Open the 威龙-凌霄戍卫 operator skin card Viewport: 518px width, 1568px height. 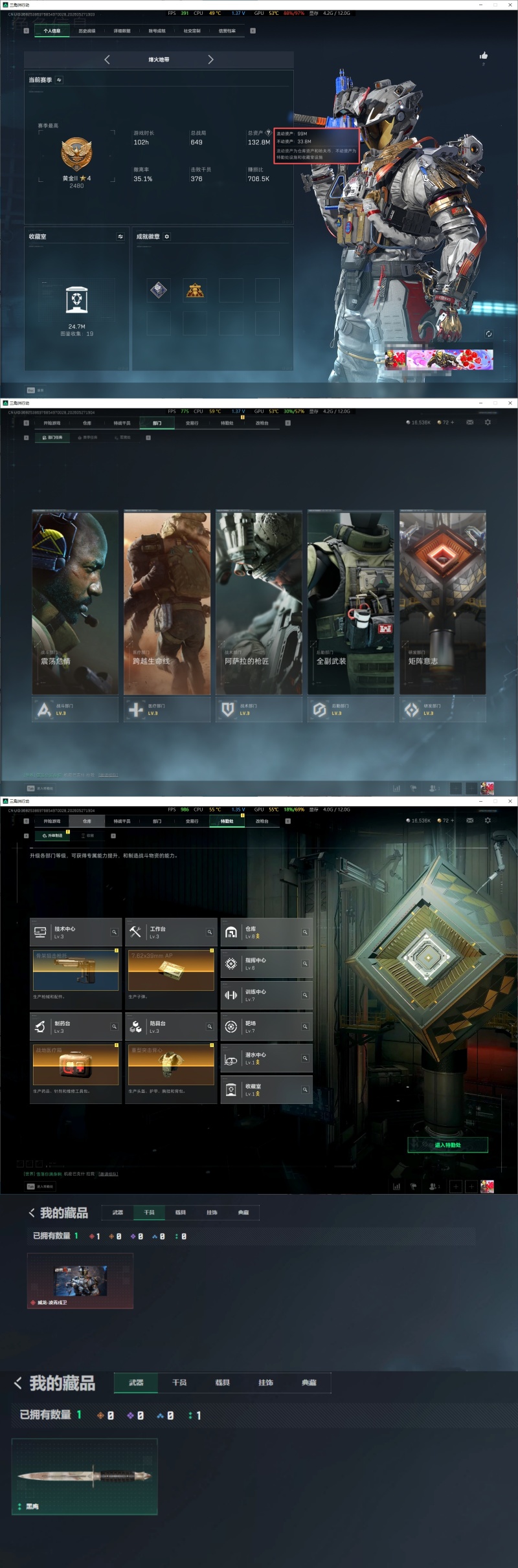point(80,1281)
